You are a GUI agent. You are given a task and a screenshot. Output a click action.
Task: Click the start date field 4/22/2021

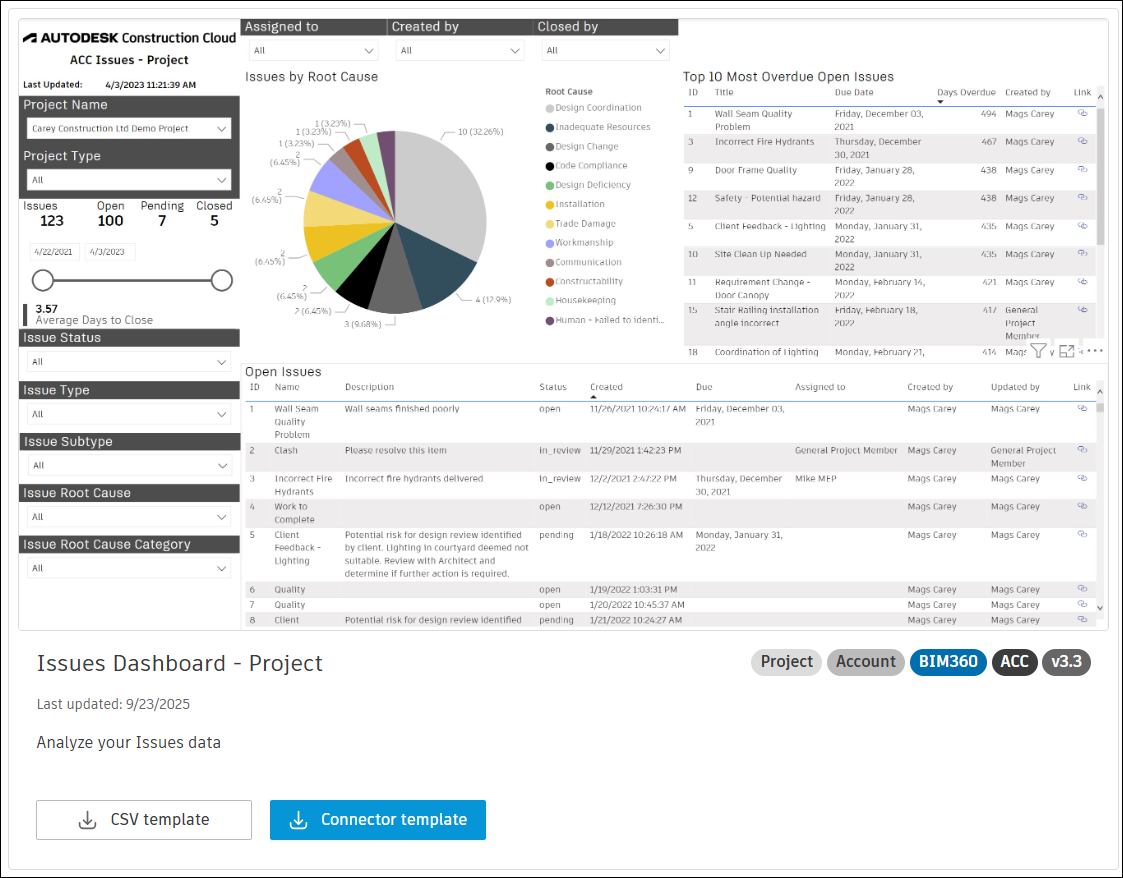[x=54, y=251]
